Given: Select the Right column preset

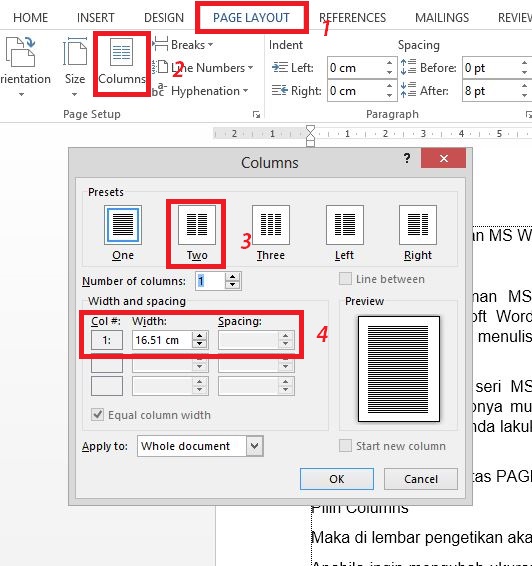Looking at the screenshot, I should pos(418,232).
